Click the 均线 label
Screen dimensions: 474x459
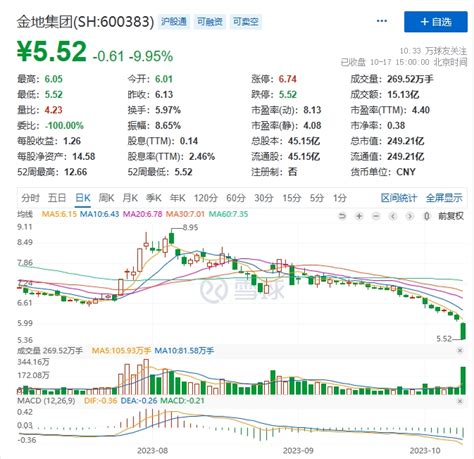[25, 214]
